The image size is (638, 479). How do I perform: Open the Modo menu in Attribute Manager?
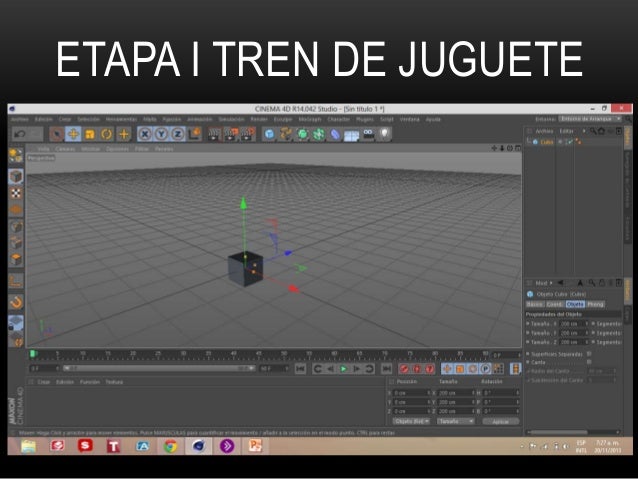(543, 283)
